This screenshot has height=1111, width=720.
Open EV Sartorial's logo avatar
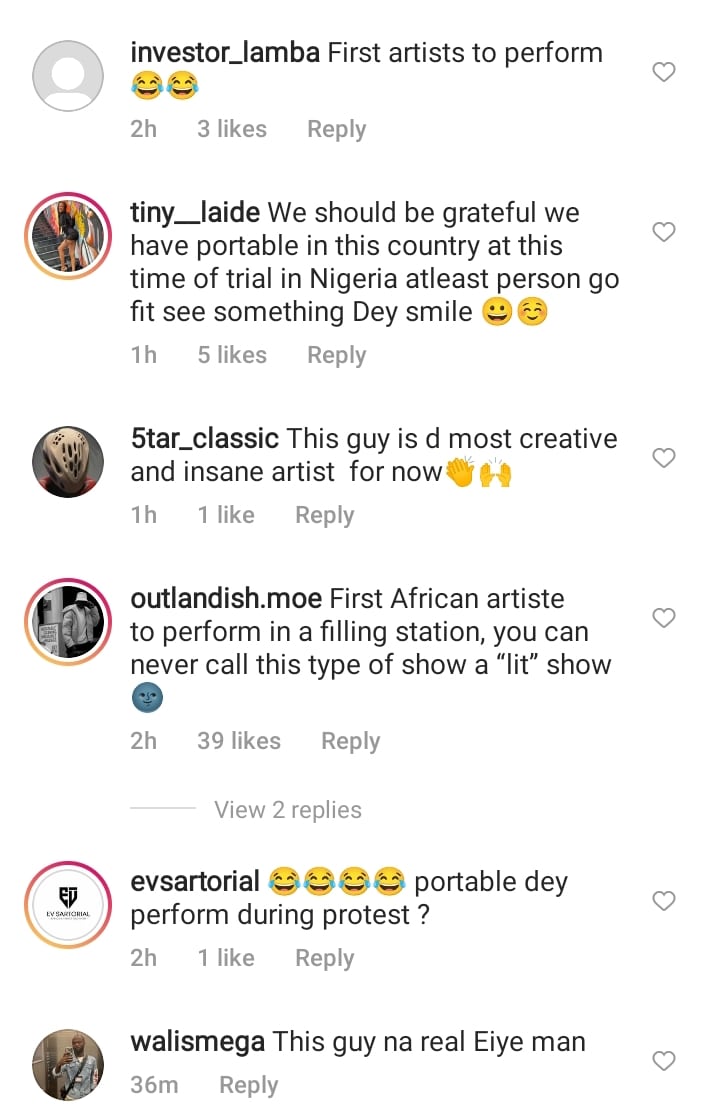pos(69,905)
